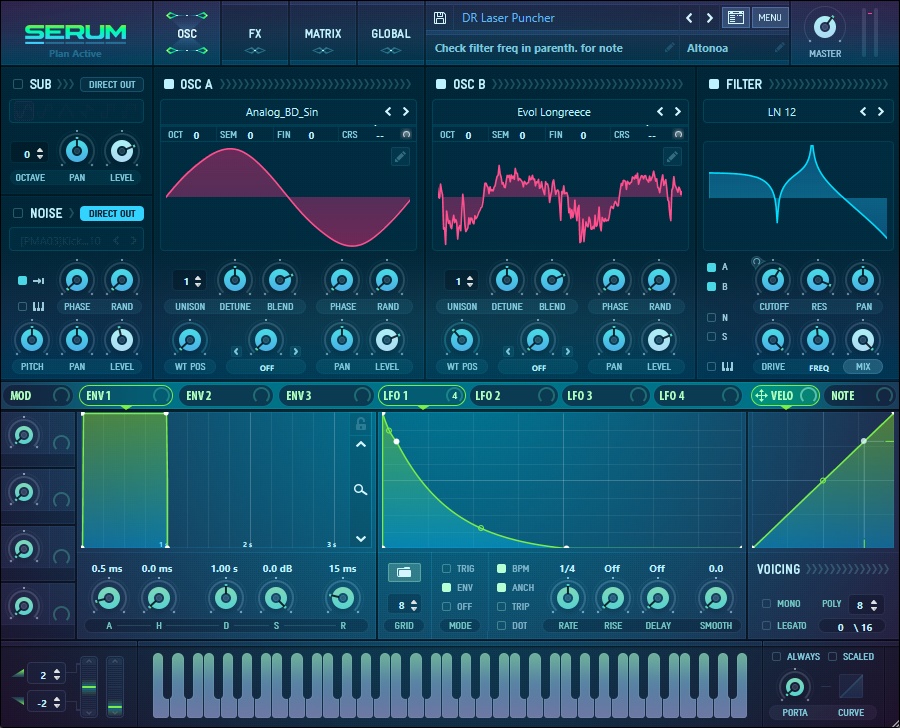The image size is (900, 728).
Task: Select the ENV 2 tab
Action: pyautogui.click(x=225, y=396)
